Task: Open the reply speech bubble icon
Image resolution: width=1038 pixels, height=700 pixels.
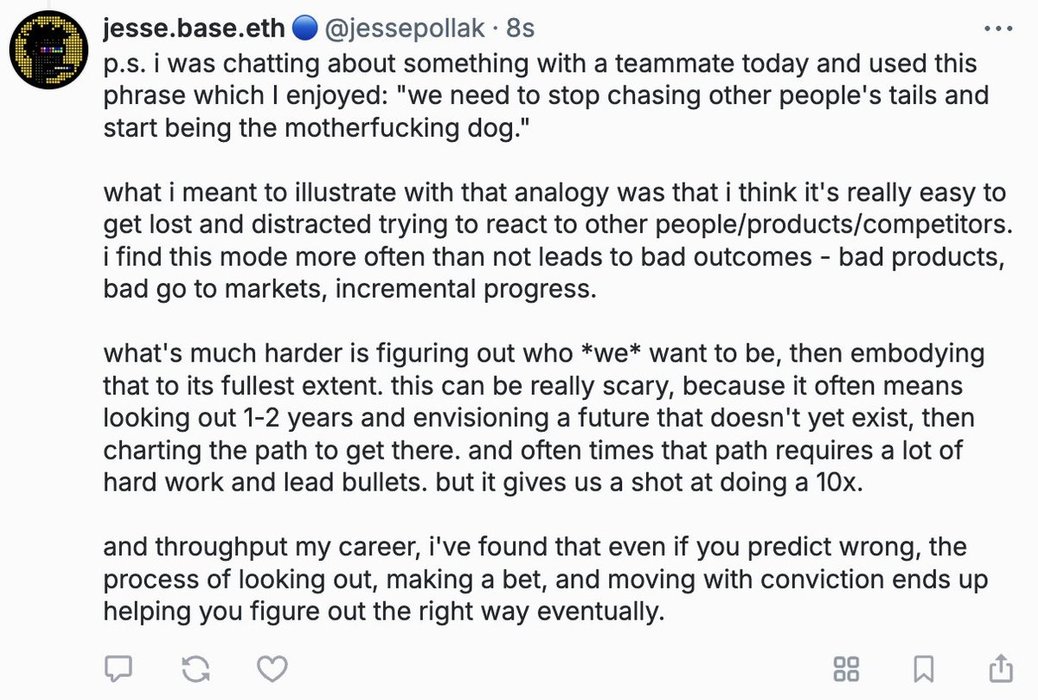Action: 118,668
